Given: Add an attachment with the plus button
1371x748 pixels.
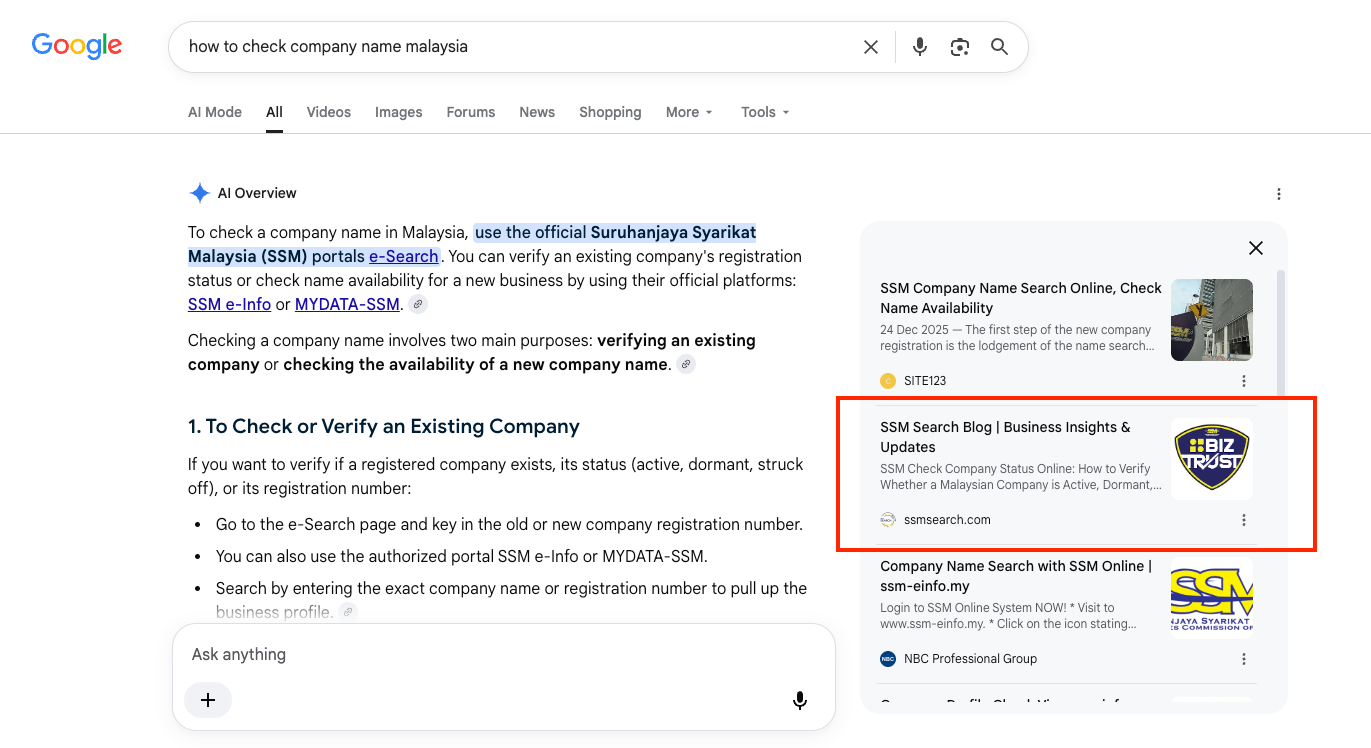Looking at the screenshot, I should tap(208, 700).
